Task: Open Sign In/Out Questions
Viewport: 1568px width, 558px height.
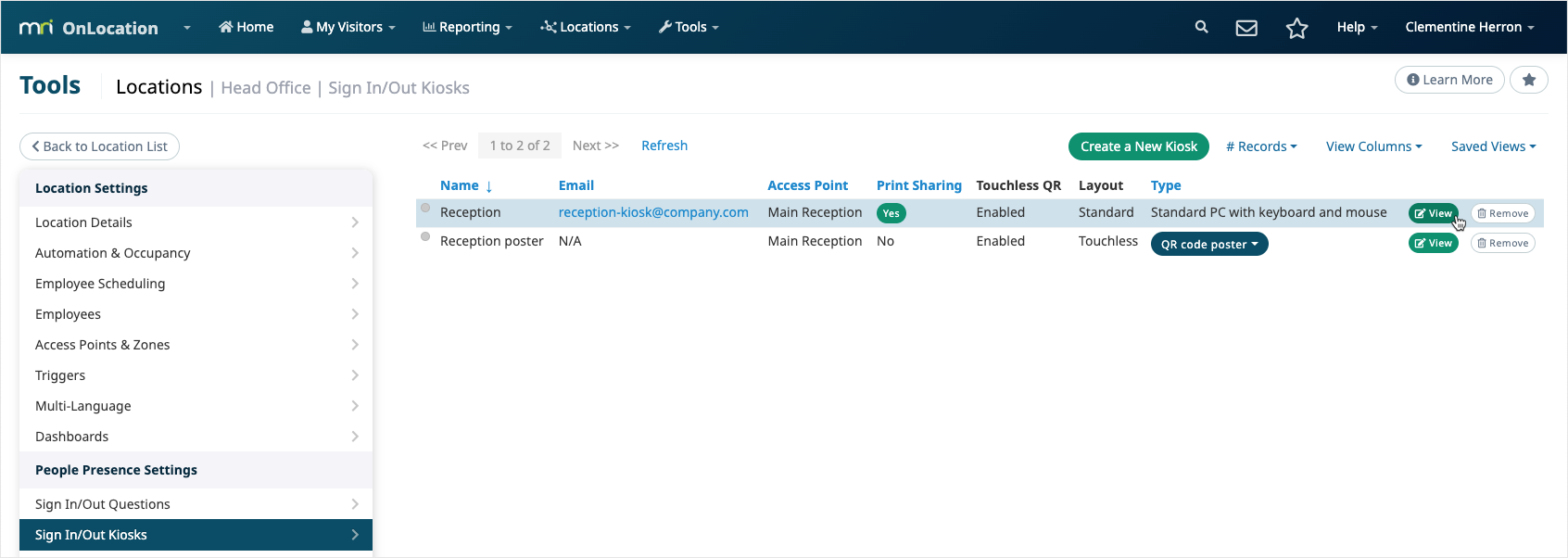Action: (x=196, y=504)
